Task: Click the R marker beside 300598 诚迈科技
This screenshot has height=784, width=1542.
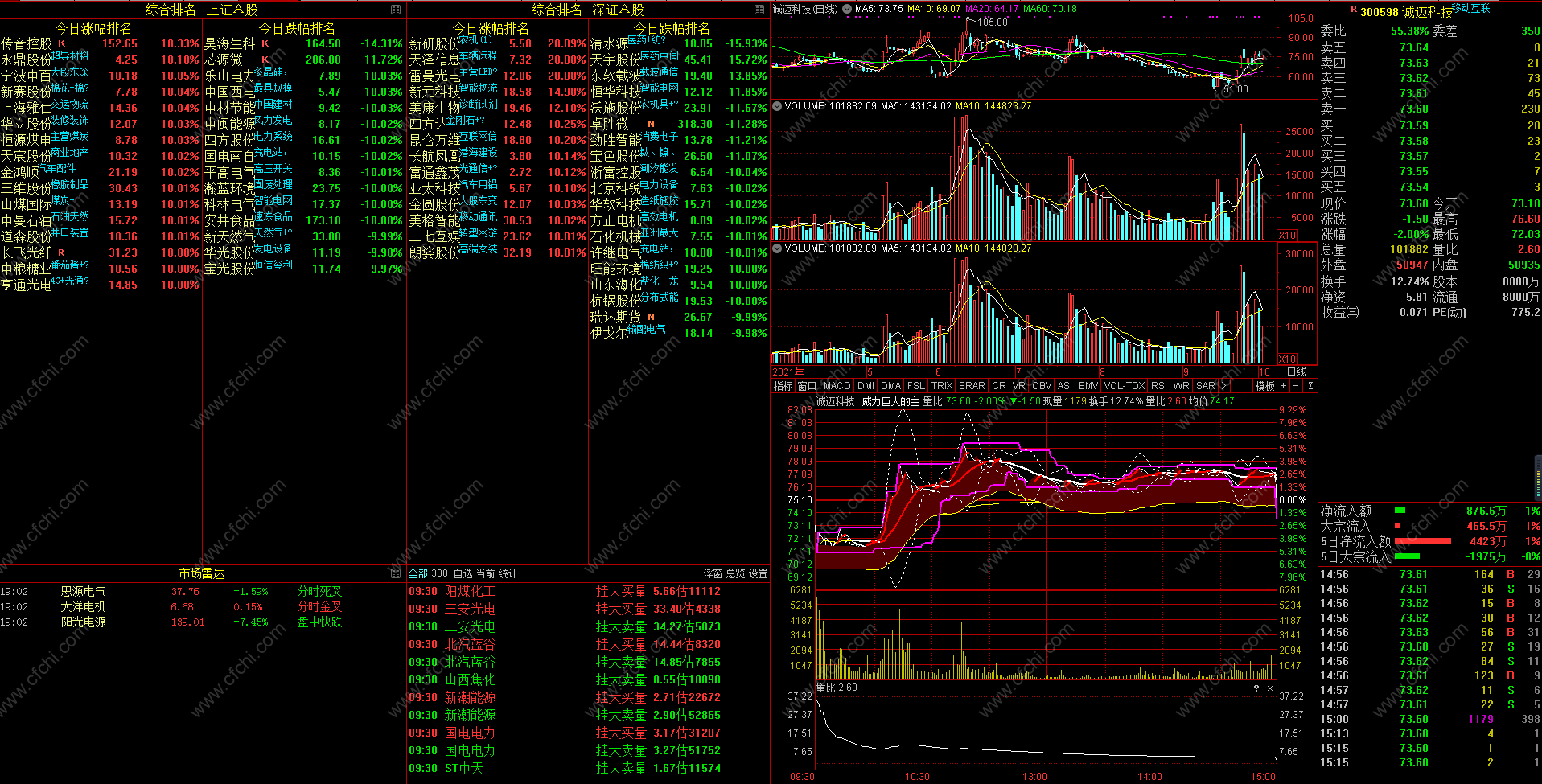Action: point(1354,10)
